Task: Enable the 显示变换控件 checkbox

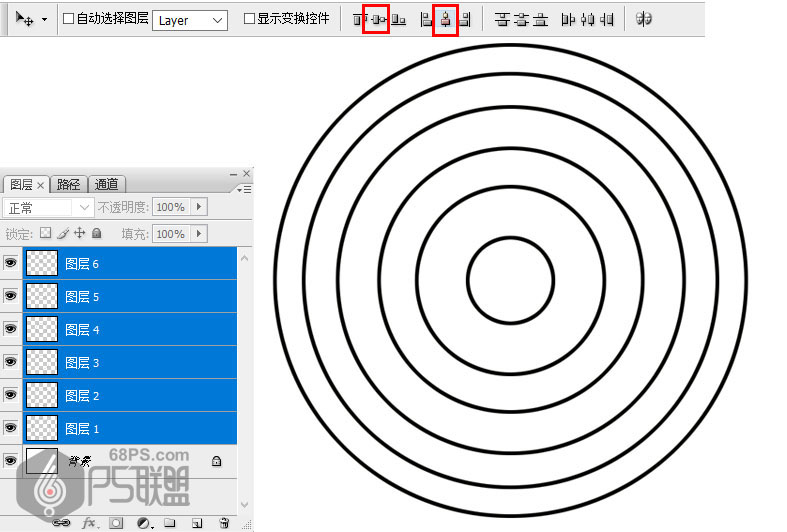Action: (x=249, y=19)
